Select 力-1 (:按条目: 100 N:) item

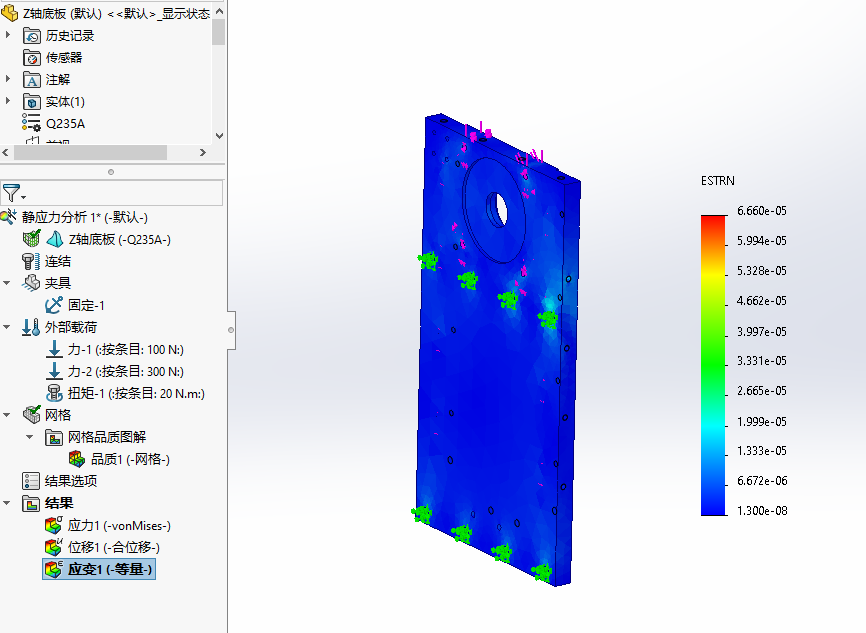coord(126,350)
